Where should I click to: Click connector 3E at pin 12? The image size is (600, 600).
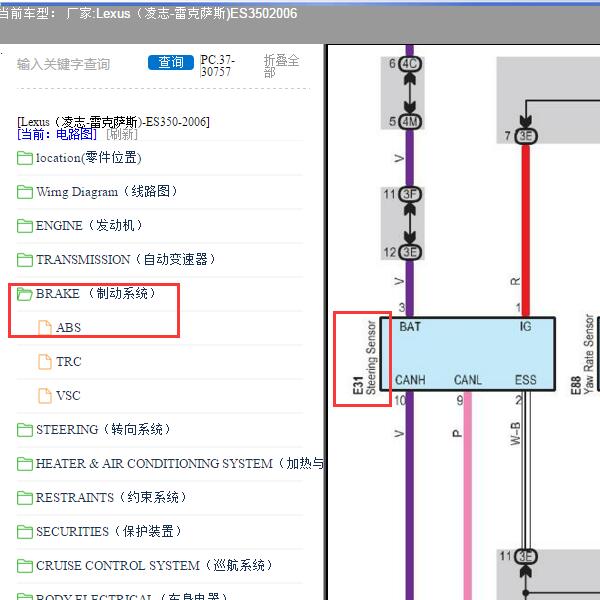click(410, 252)
